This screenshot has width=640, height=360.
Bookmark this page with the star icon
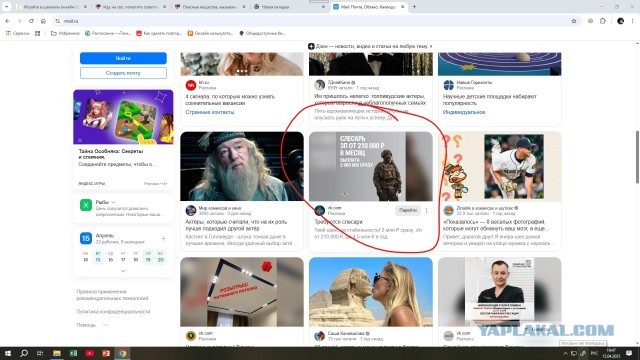574,21
